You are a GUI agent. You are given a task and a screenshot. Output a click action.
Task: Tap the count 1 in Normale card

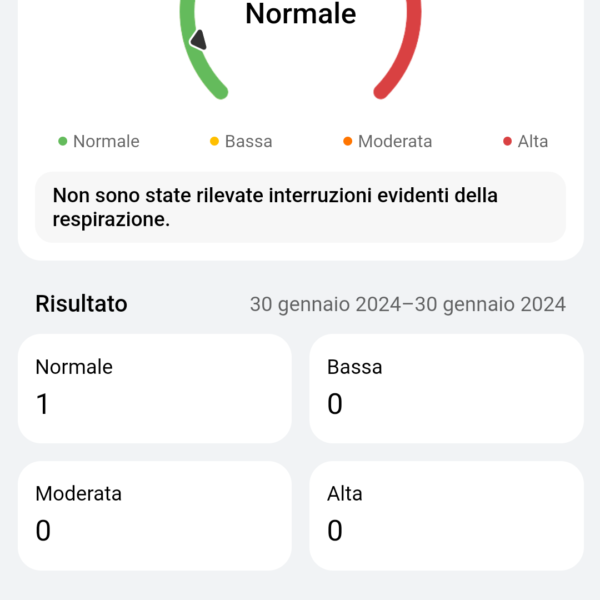coord(42,404)
